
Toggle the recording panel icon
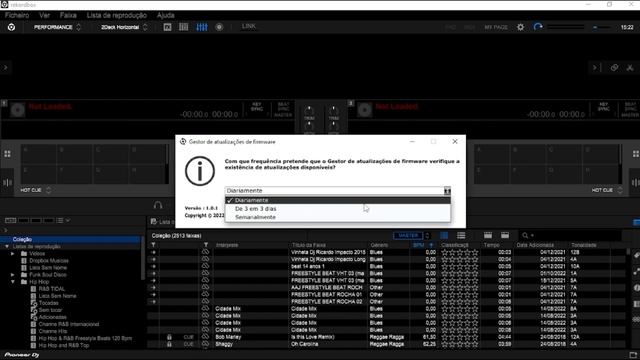[x=219, y=27]
